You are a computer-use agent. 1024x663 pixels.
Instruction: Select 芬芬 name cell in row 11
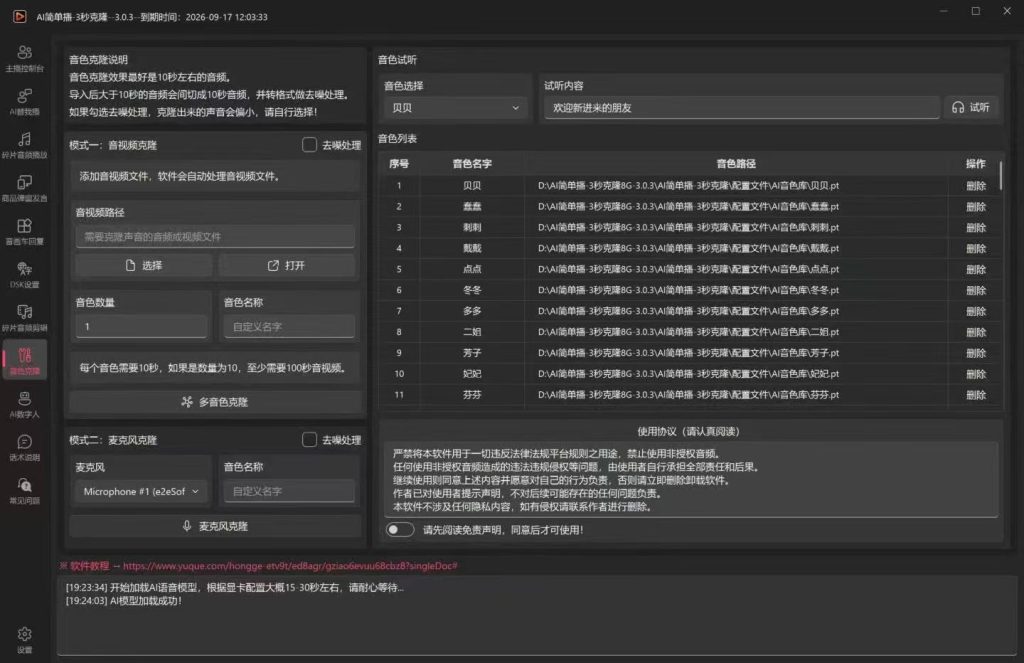pyautogui.click(x=472, y=395)
